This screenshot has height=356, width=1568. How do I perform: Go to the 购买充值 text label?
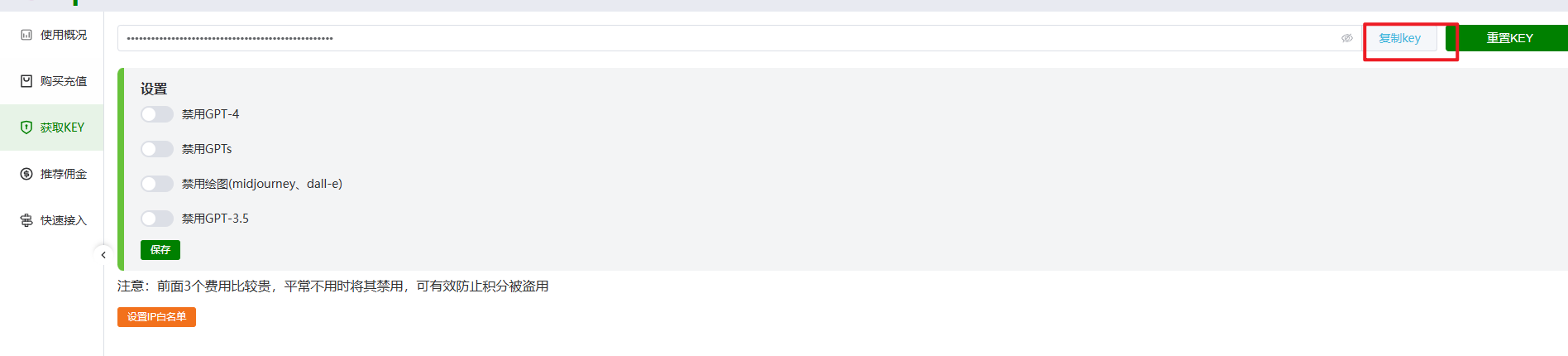pos(64,81)
